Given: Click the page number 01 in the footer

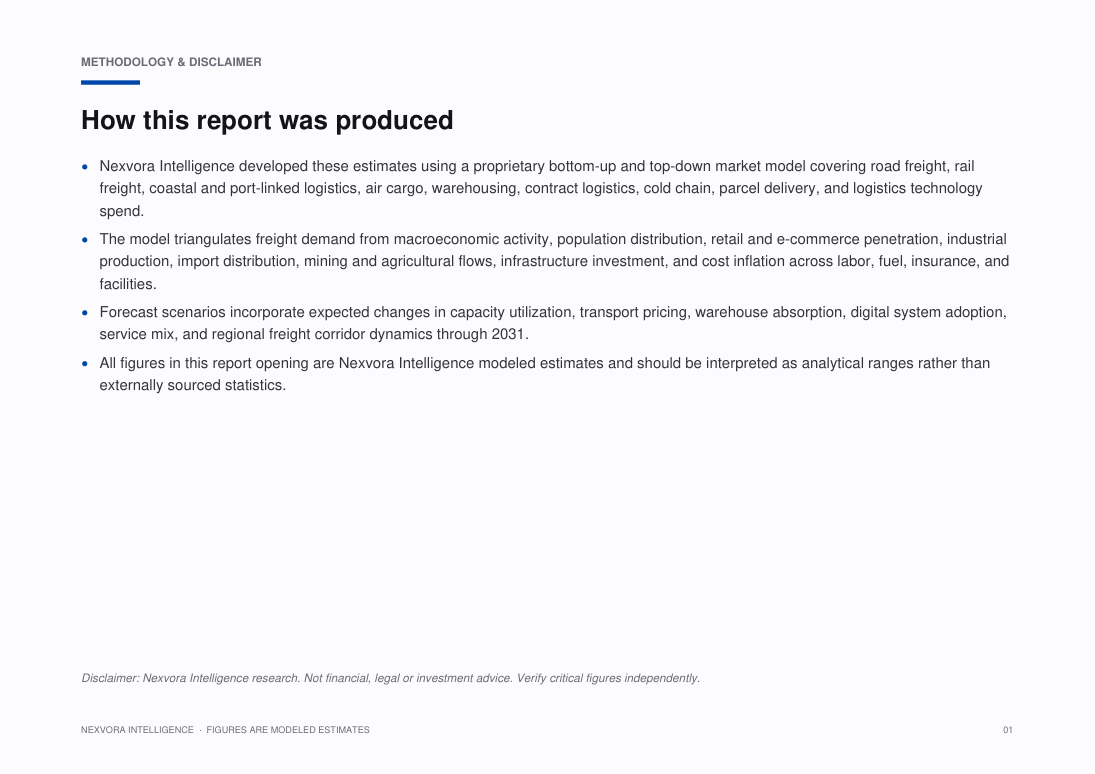Looking at the screenshot, I should [1008, 730].
